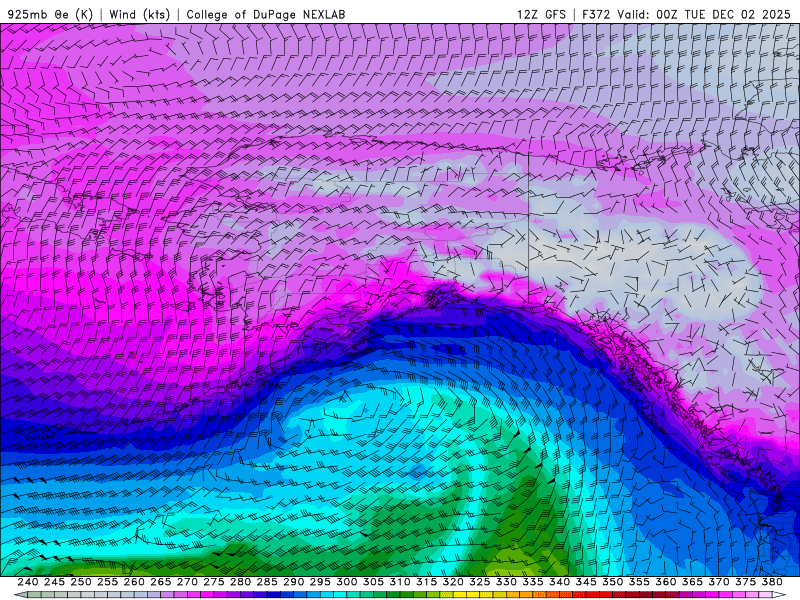The image size is (800, 600).
Task: Select the 375 value on the color scale
Action: (x=745, y=582)
